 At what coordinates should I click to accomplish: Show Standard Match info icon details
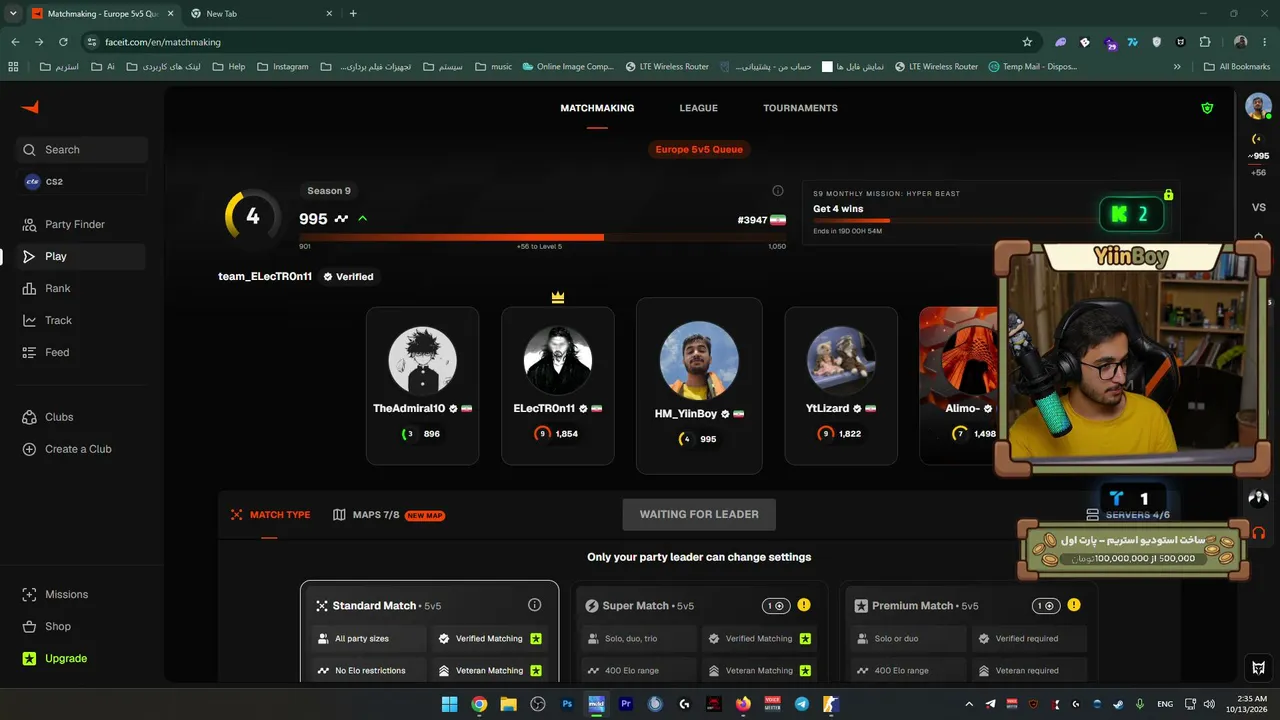coord(534,605)
